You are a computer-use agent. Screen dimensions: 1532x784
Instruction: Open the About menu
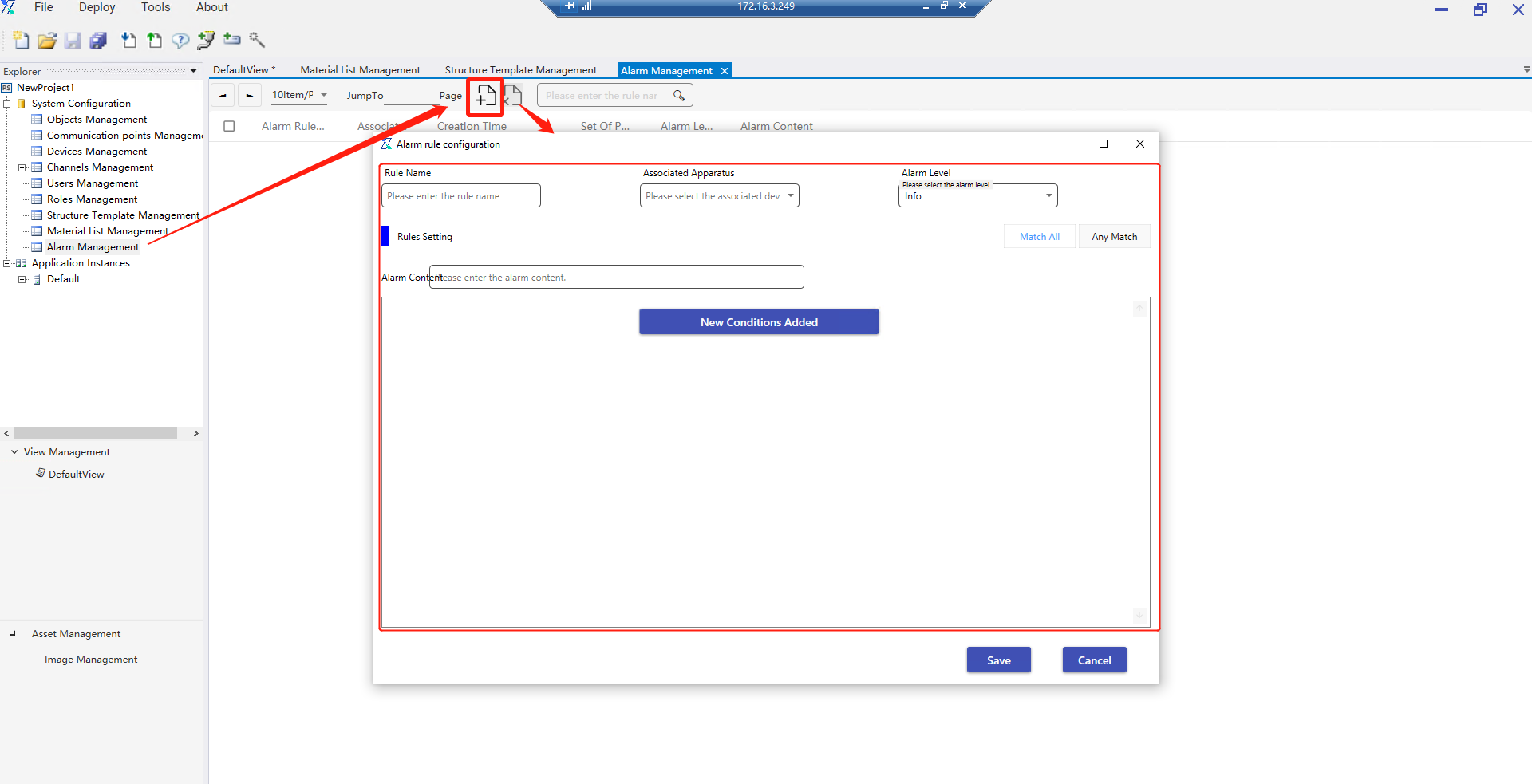coord(212,7)
